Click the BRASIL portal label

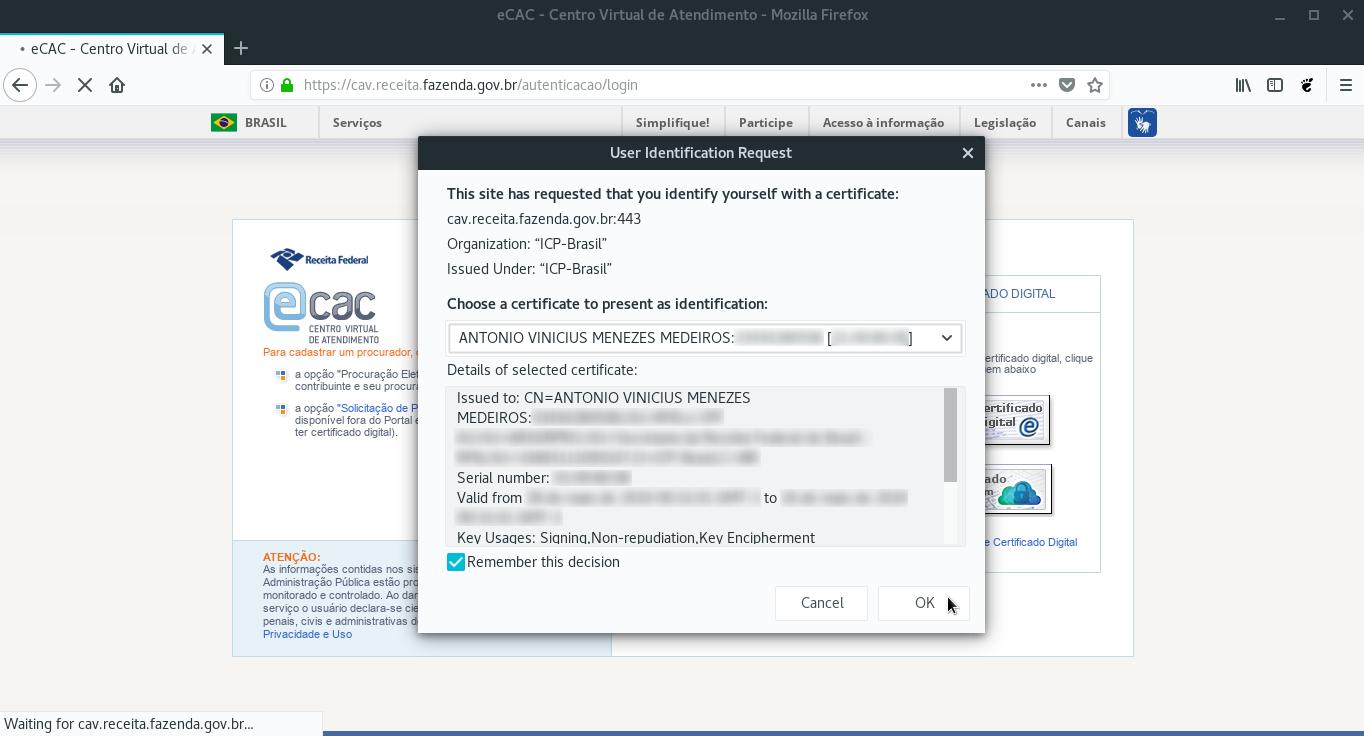[x=266, y=122]
